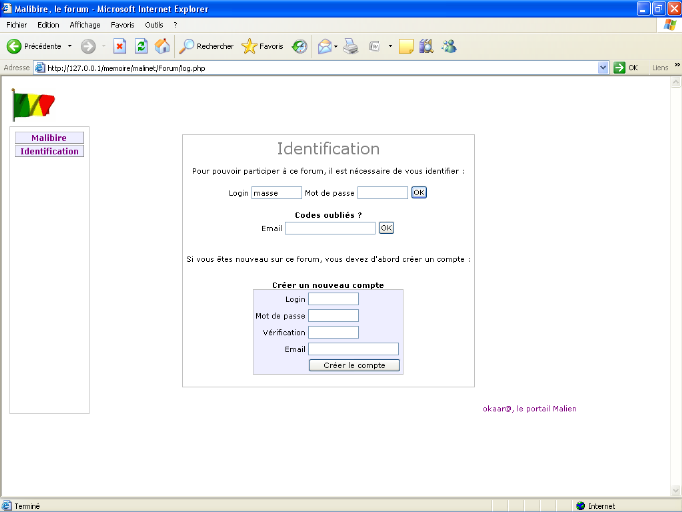
Task: Click OK beside the Email recovery field
Action: coord(386,228)
